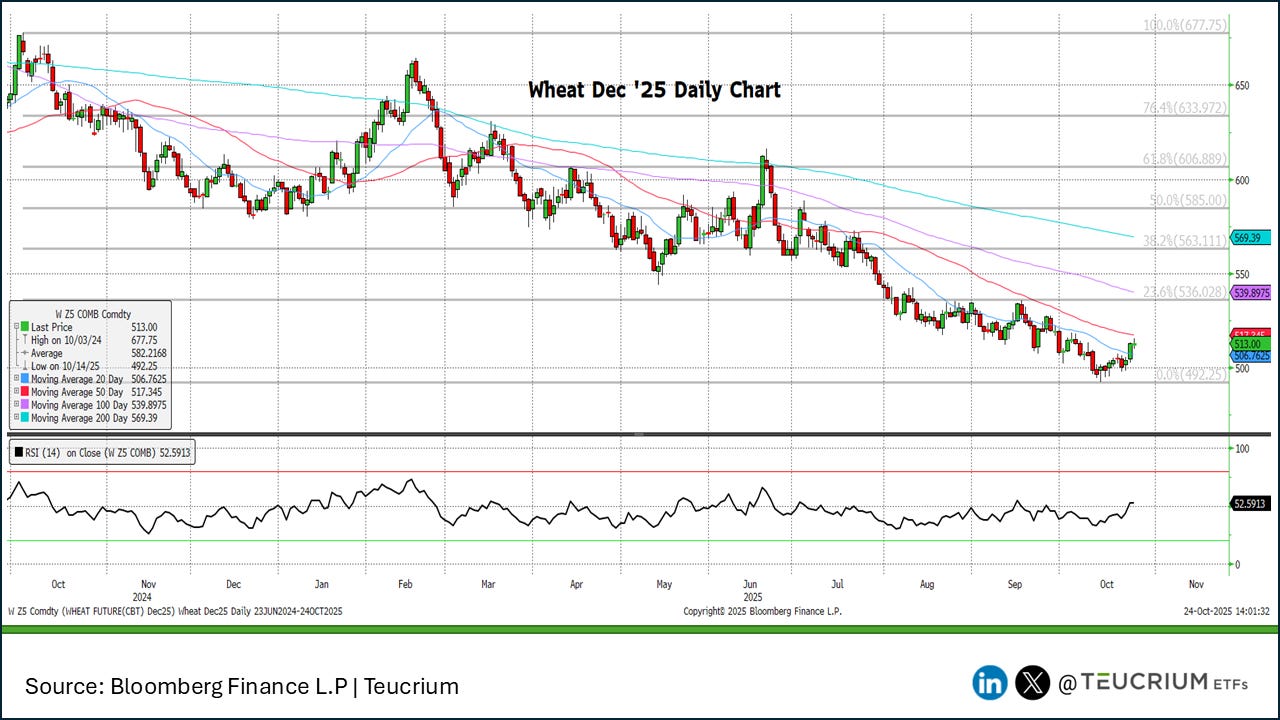Select the 'High on 10/03/24' legend row

coord(66,340)
